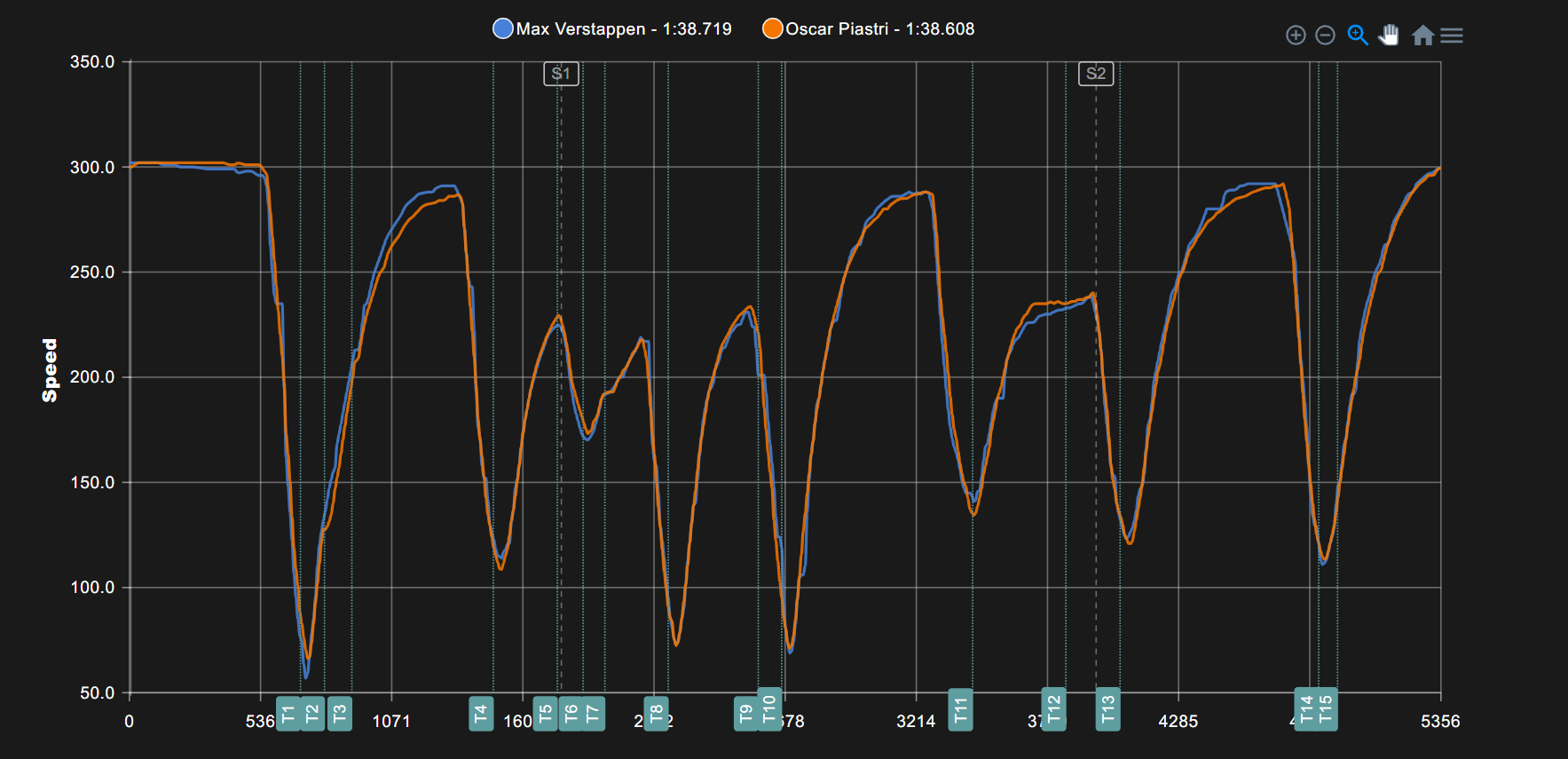The height and width of the screenshot is (759, 1568).
Task: Click the T14 corner label
Action: click(1306, 708)
